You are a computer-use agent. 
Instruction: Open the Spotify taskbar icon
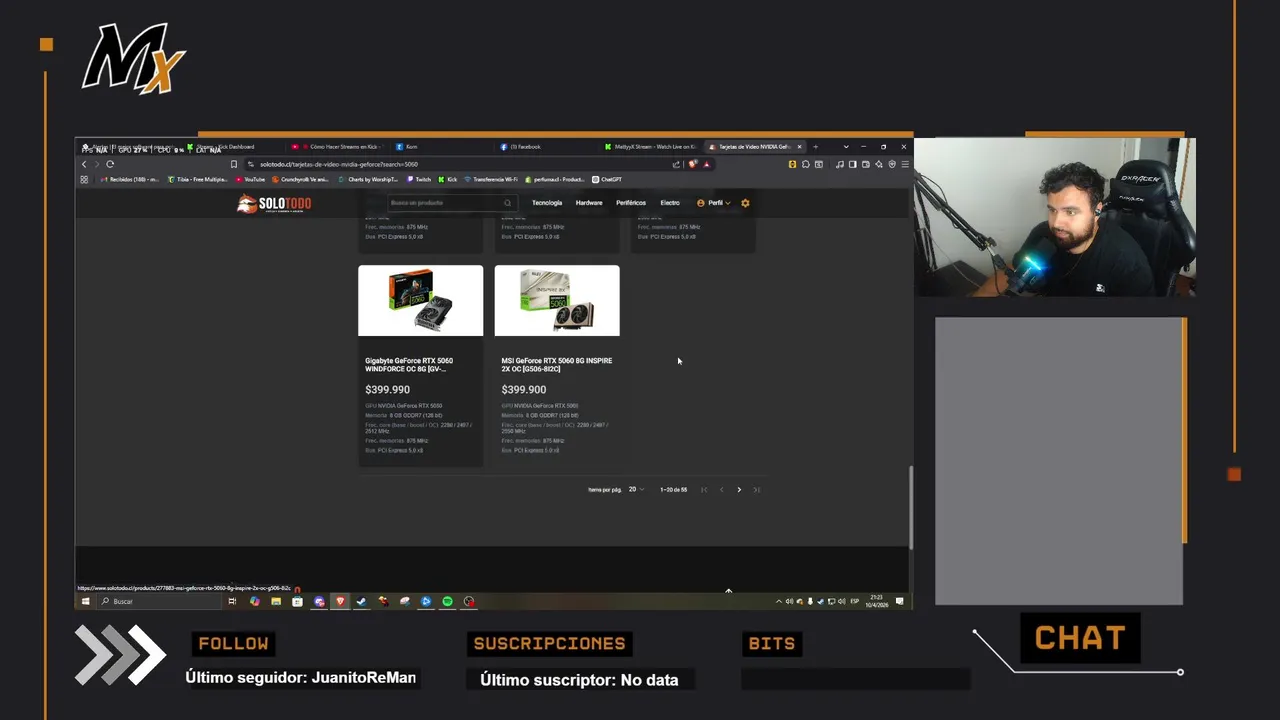[447, 602]
